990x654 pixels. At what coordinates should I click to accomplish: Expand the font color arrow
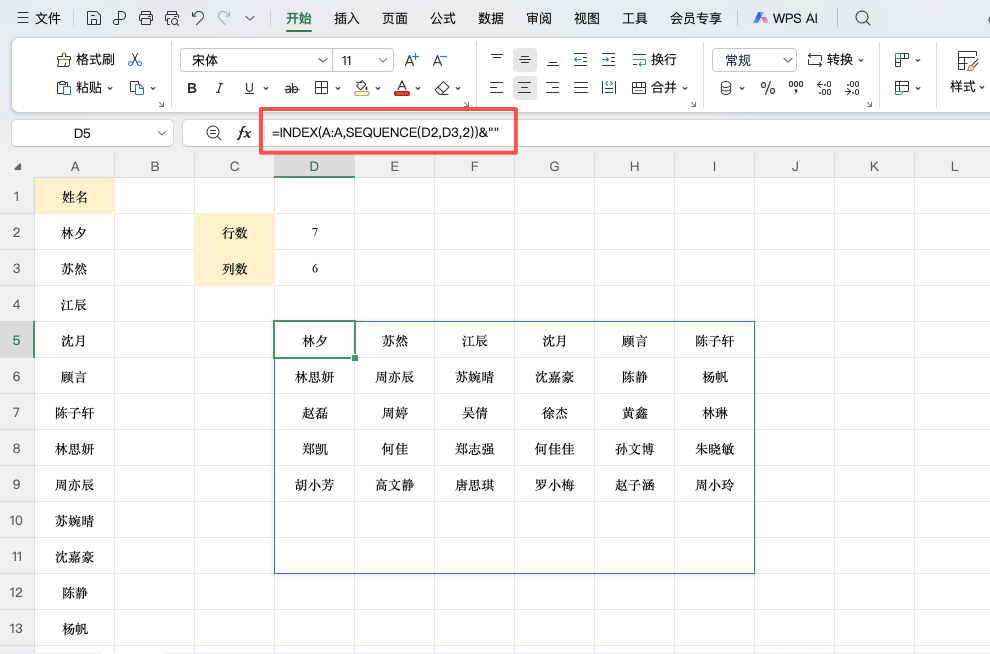click(418, 88)
